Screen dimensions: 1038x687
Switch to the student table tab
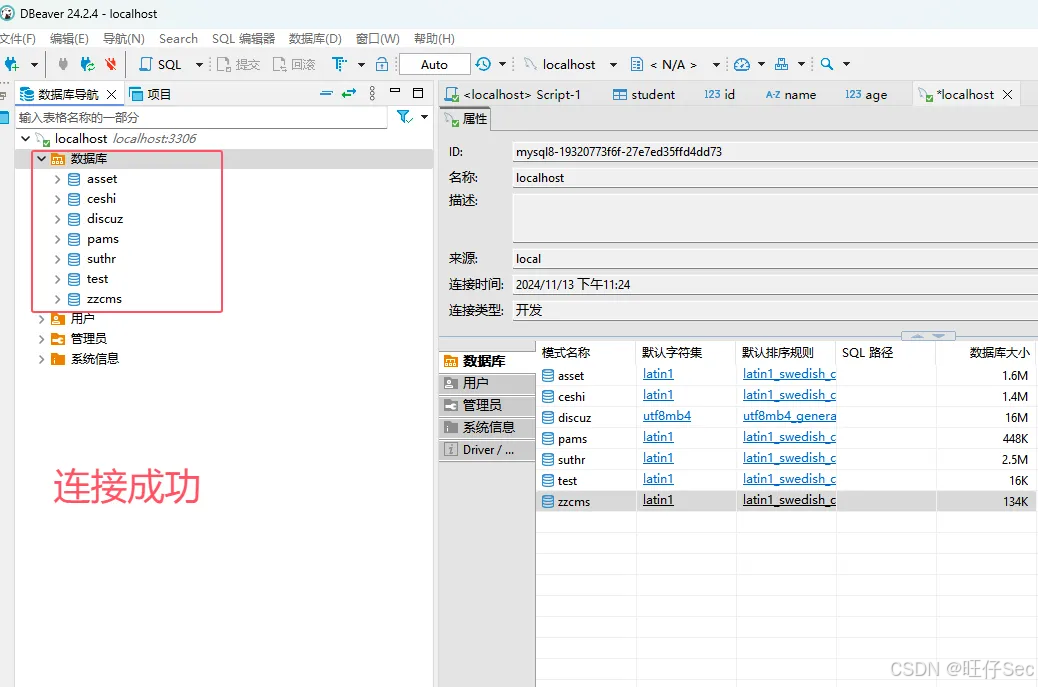click(x=643, y=95)
